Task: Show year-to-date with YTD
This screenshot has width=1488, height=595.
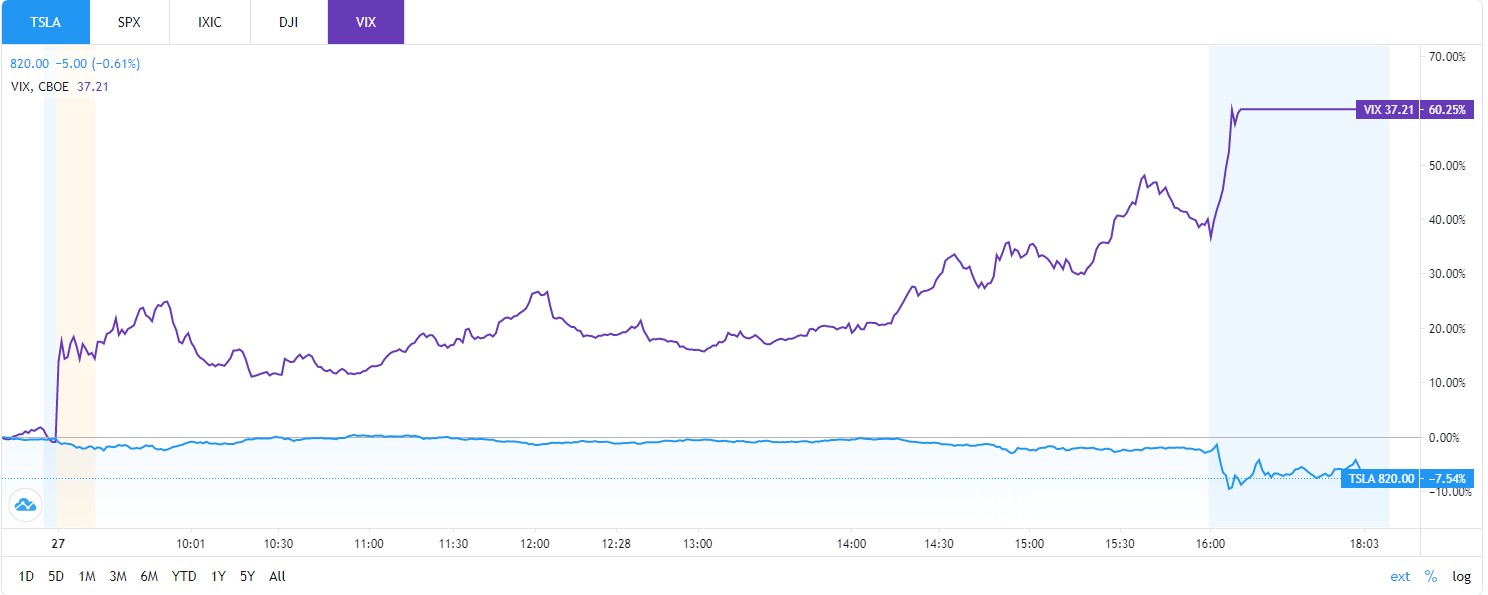Action: pos(184,576)
